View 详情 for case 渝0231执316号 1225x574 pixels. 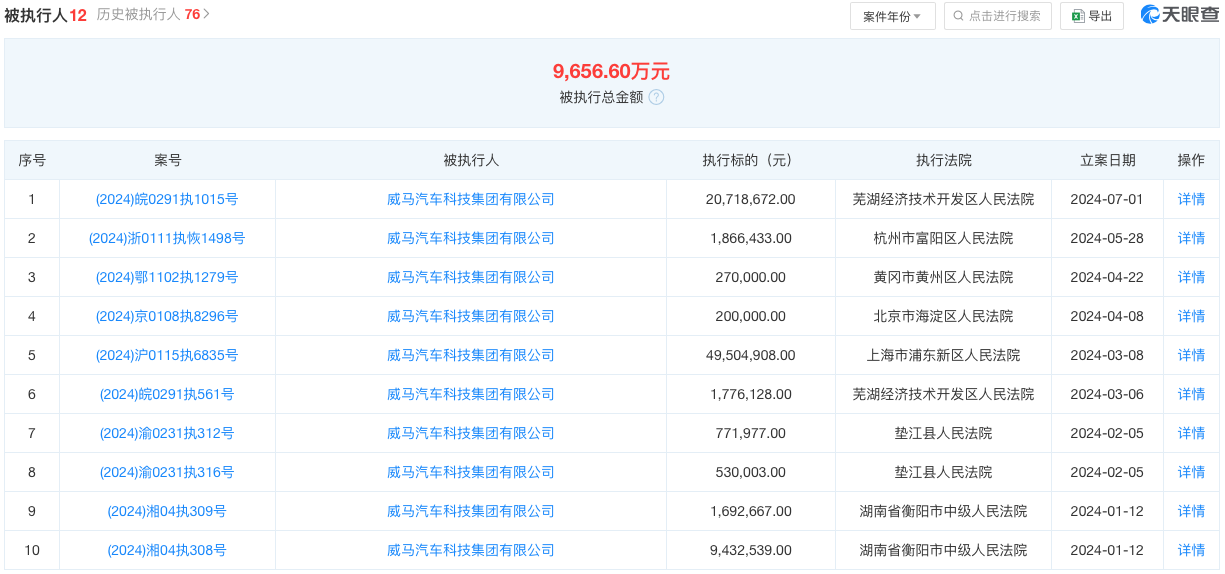tap(1191, 472)
